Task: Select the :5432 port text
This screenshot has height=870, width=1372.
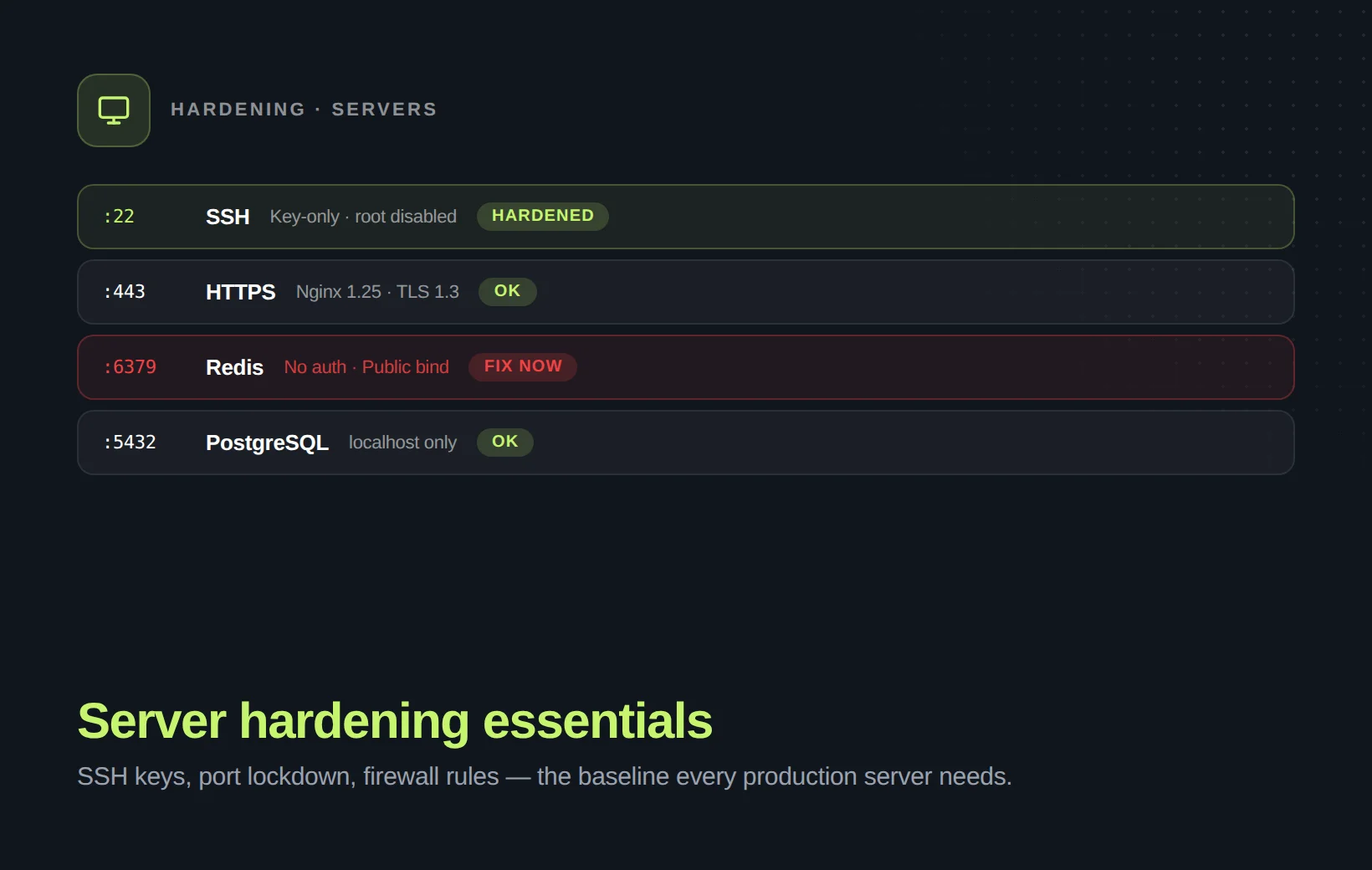Action: tap(130, 443)
